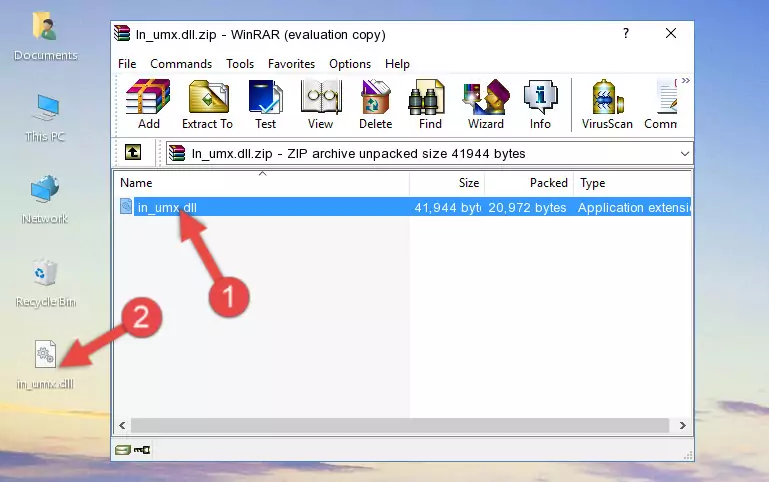Screen dimensions: 769x482
Task: Click the question mark help button
Action: [x=626, y=33]
